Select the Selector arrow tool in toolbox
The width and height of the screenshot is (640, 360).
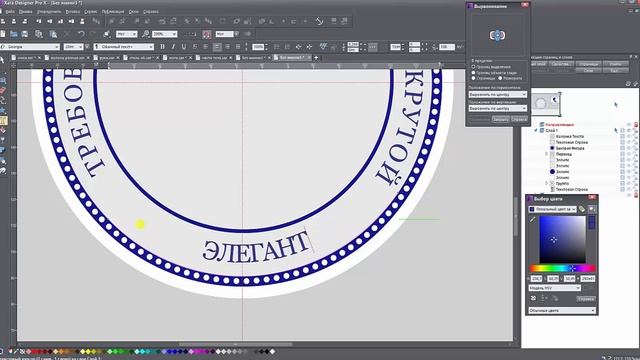point(2,60)
